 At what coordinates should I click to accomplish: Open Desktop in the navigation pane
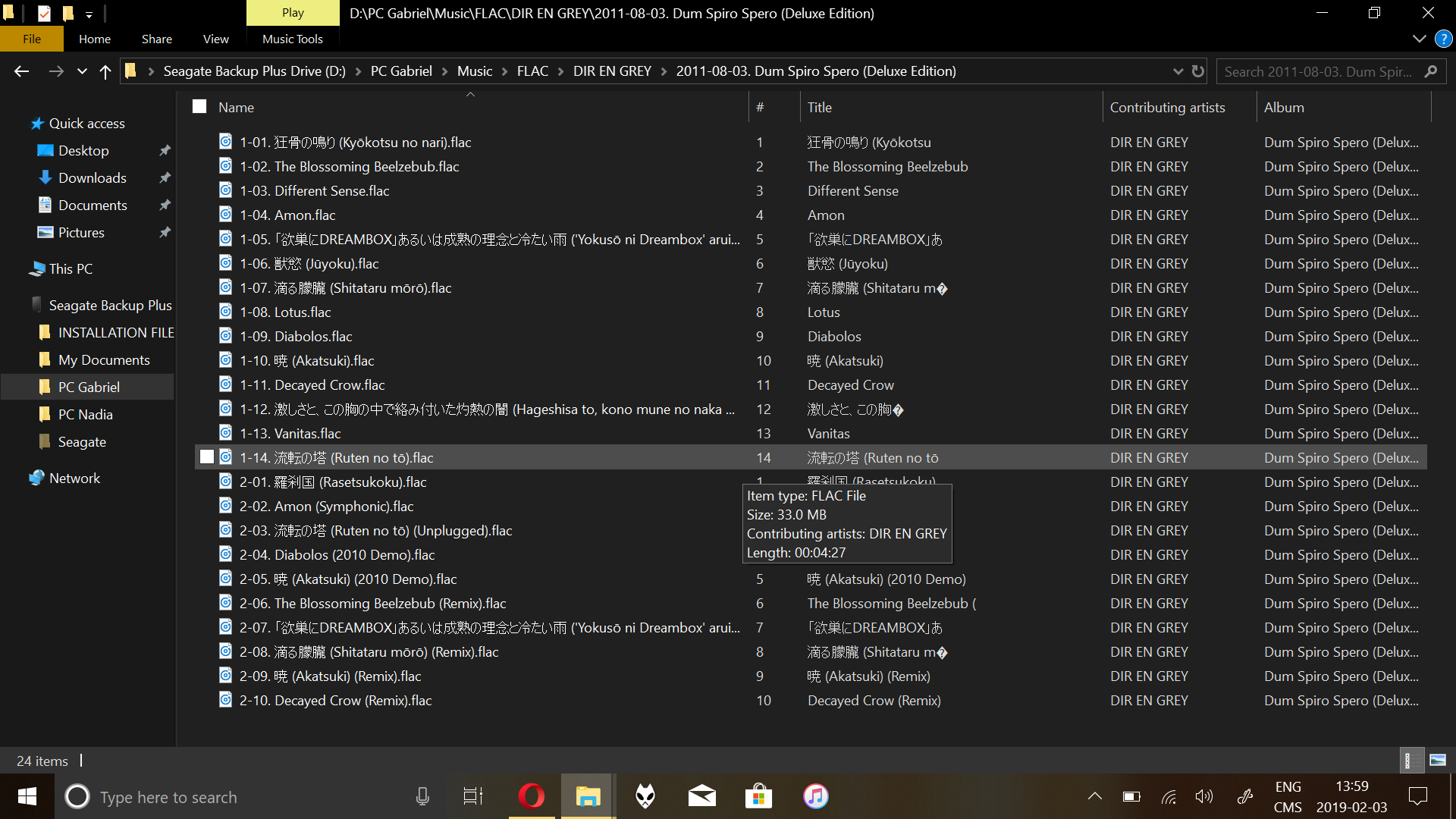83,150
